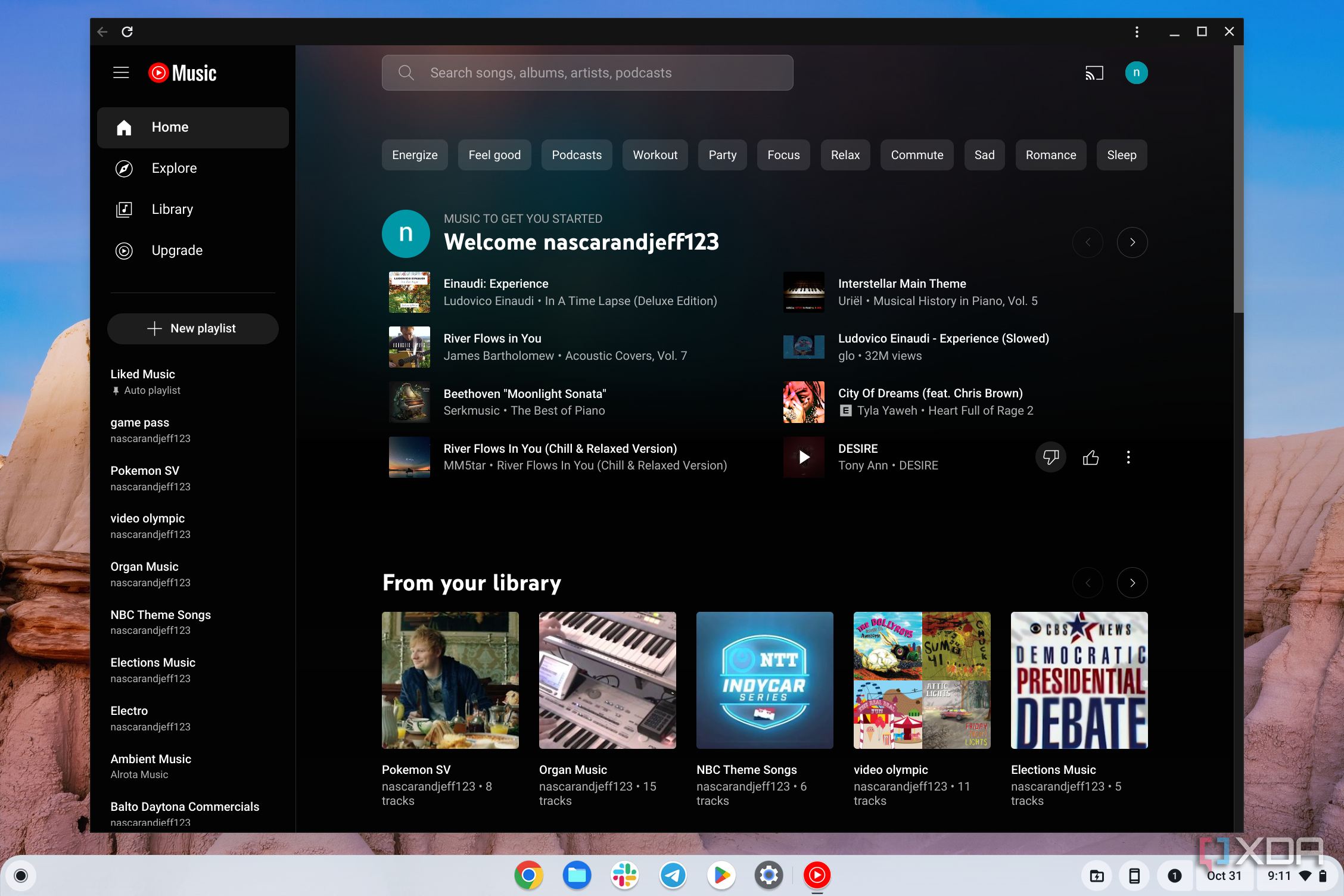Select the Romance chip
1344x896 pixels.
1051,155
